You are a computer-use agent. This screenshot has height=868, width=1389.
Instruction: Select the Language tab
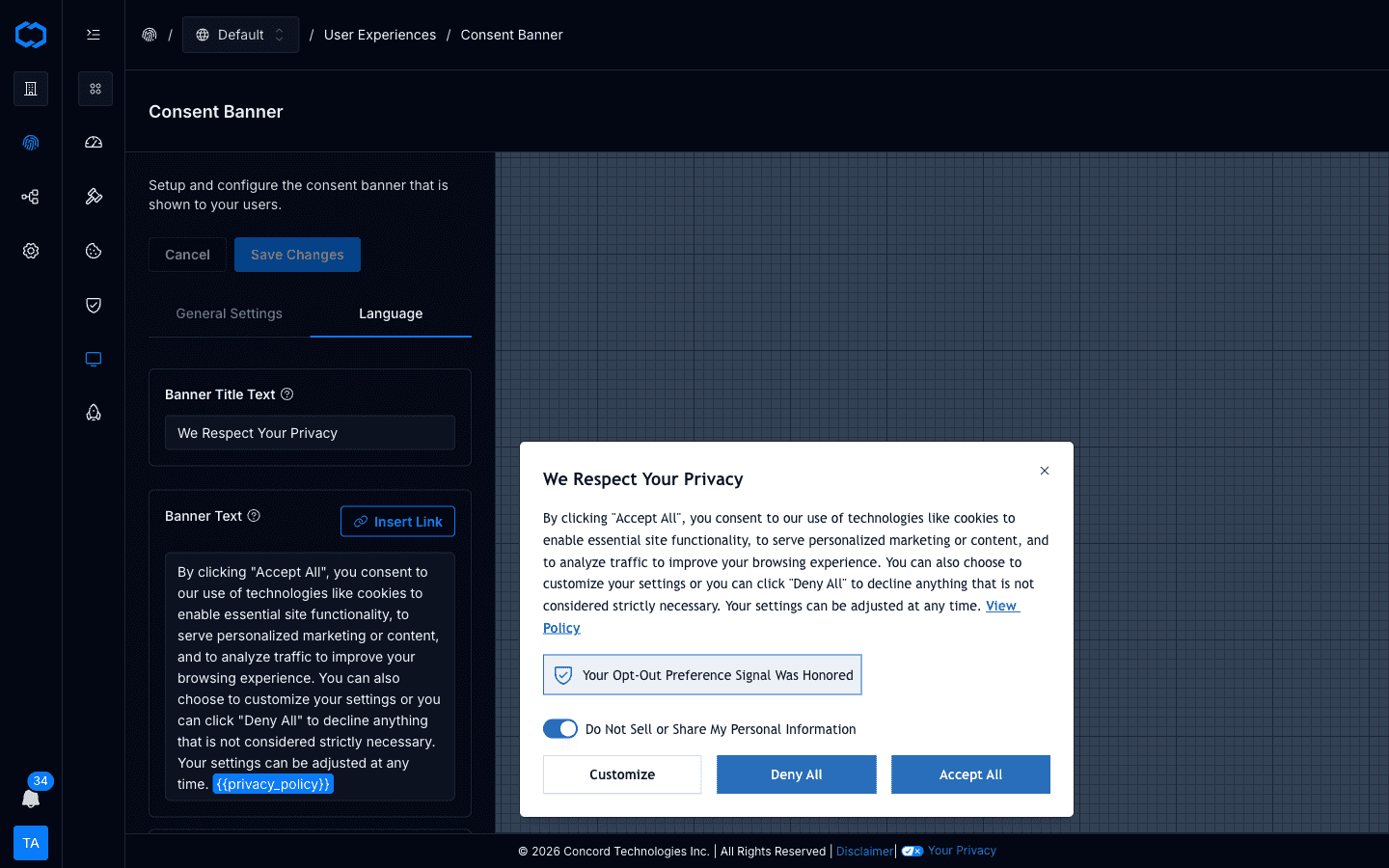click(391, 313)
